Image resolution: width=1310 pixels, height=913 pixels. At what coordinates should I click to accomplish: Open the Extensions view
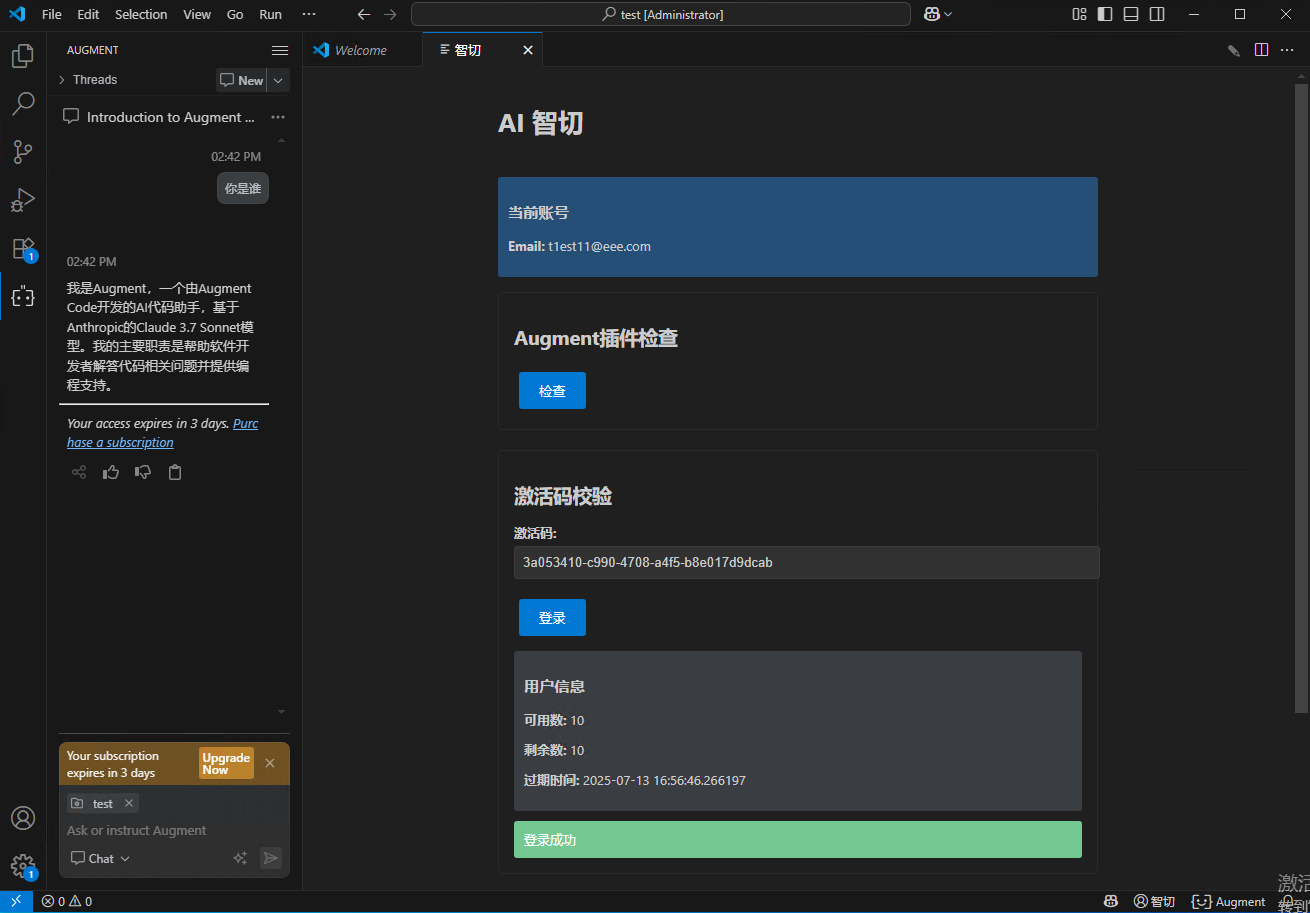pyautogui.click(x=23, y=249)
